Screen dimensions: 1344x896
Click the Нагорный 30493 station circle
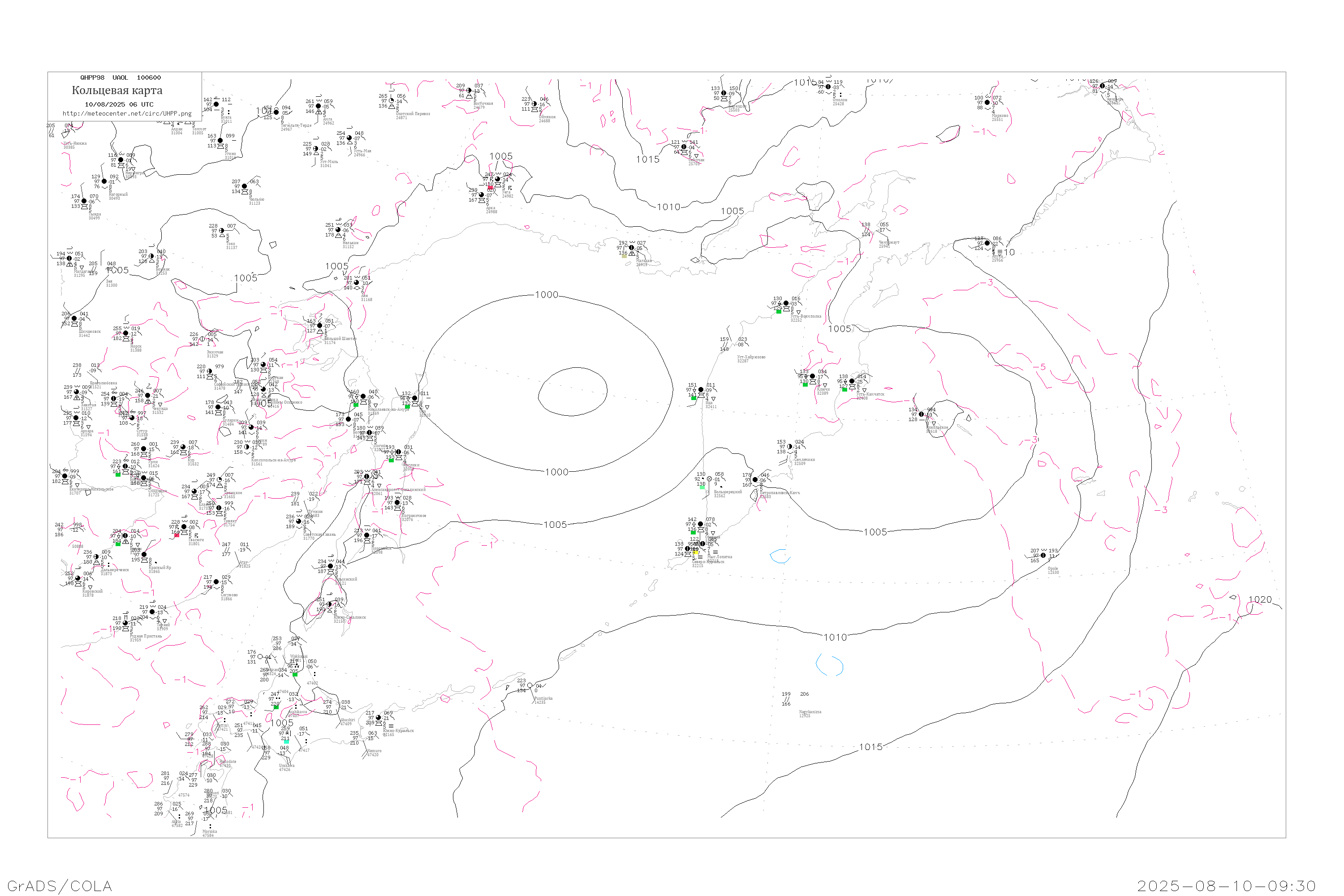[x=104, y=182]
